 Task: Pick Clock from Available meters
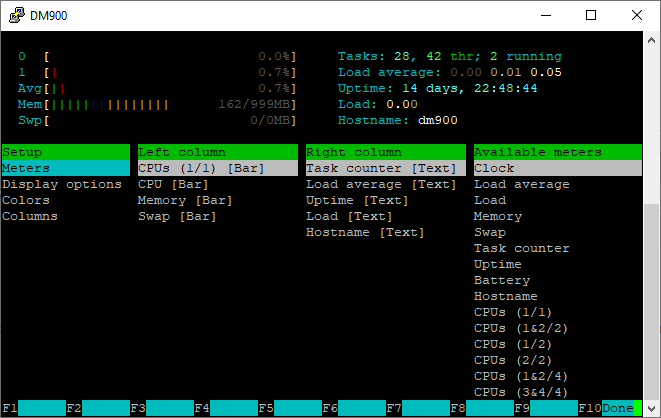tap(494, 168)
